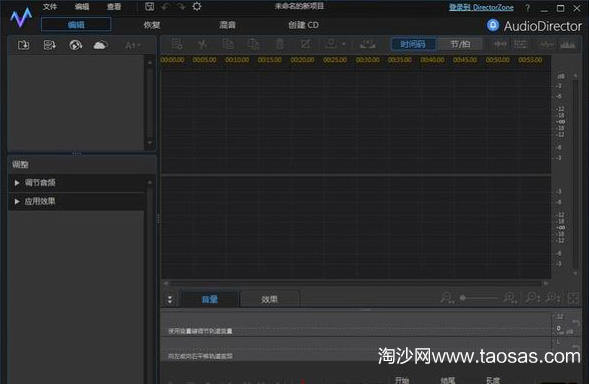Switch timeline to 时间码 (timecode) mode

413,44
